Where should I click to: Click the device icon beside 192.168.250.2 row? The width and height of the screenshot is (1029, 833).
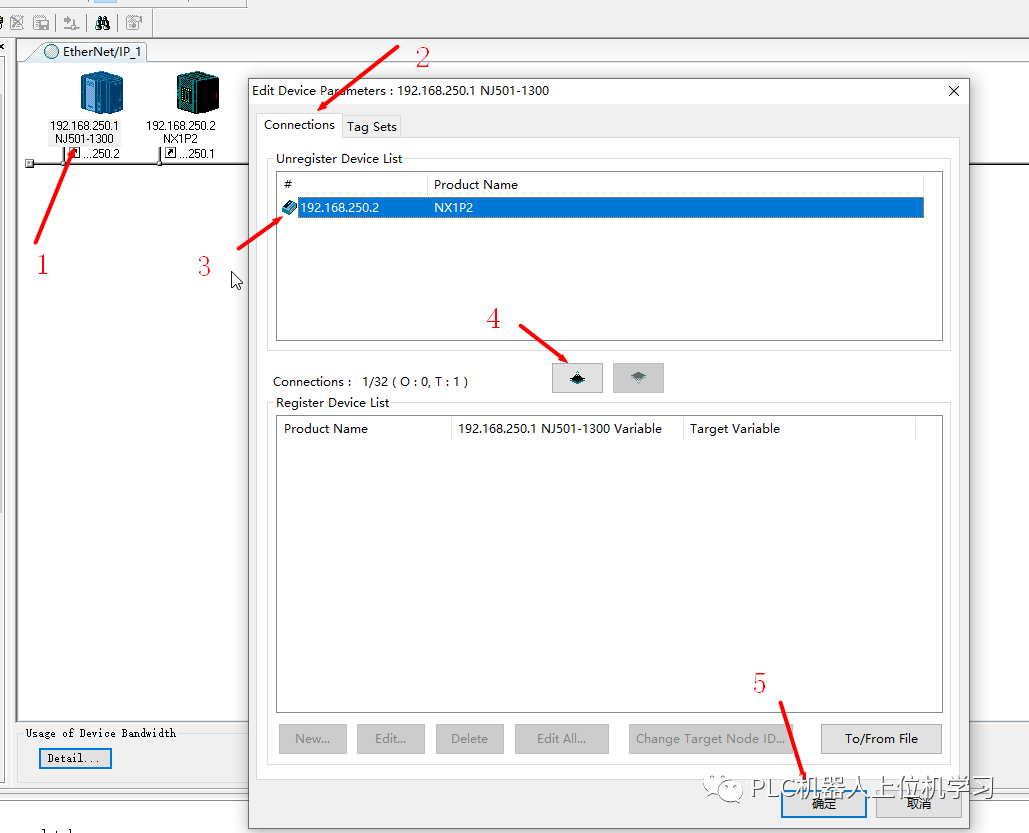(289, 207)
